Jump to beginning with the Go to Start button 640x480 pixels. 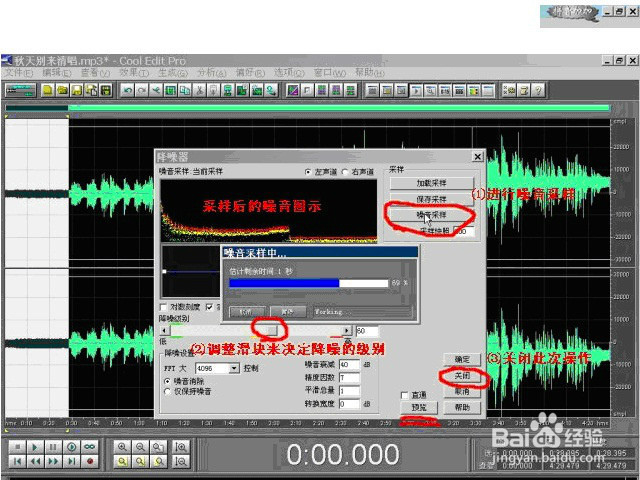point(18,462)
